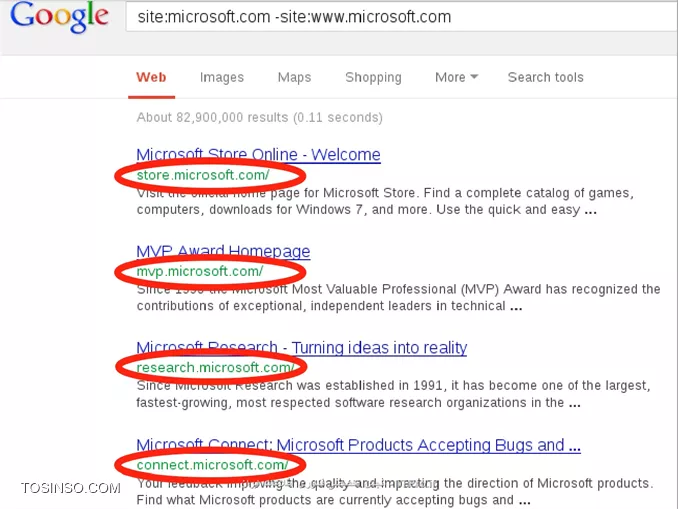Image resolution: width=678 pixels, height=509 pixels.
Task: Open the Shopping tab
Action: [x=373, y=77]
